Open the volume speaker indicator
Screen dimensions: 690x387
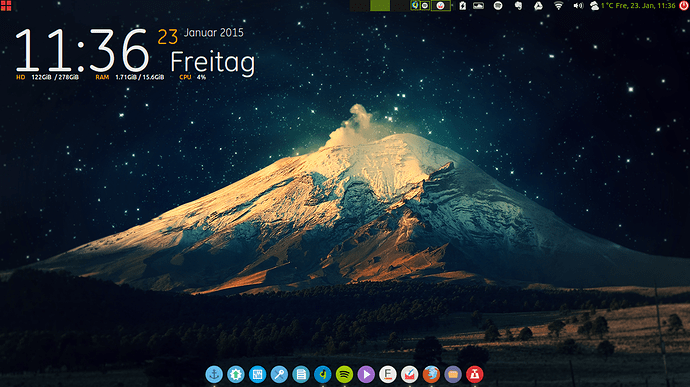tap(578, 6)
